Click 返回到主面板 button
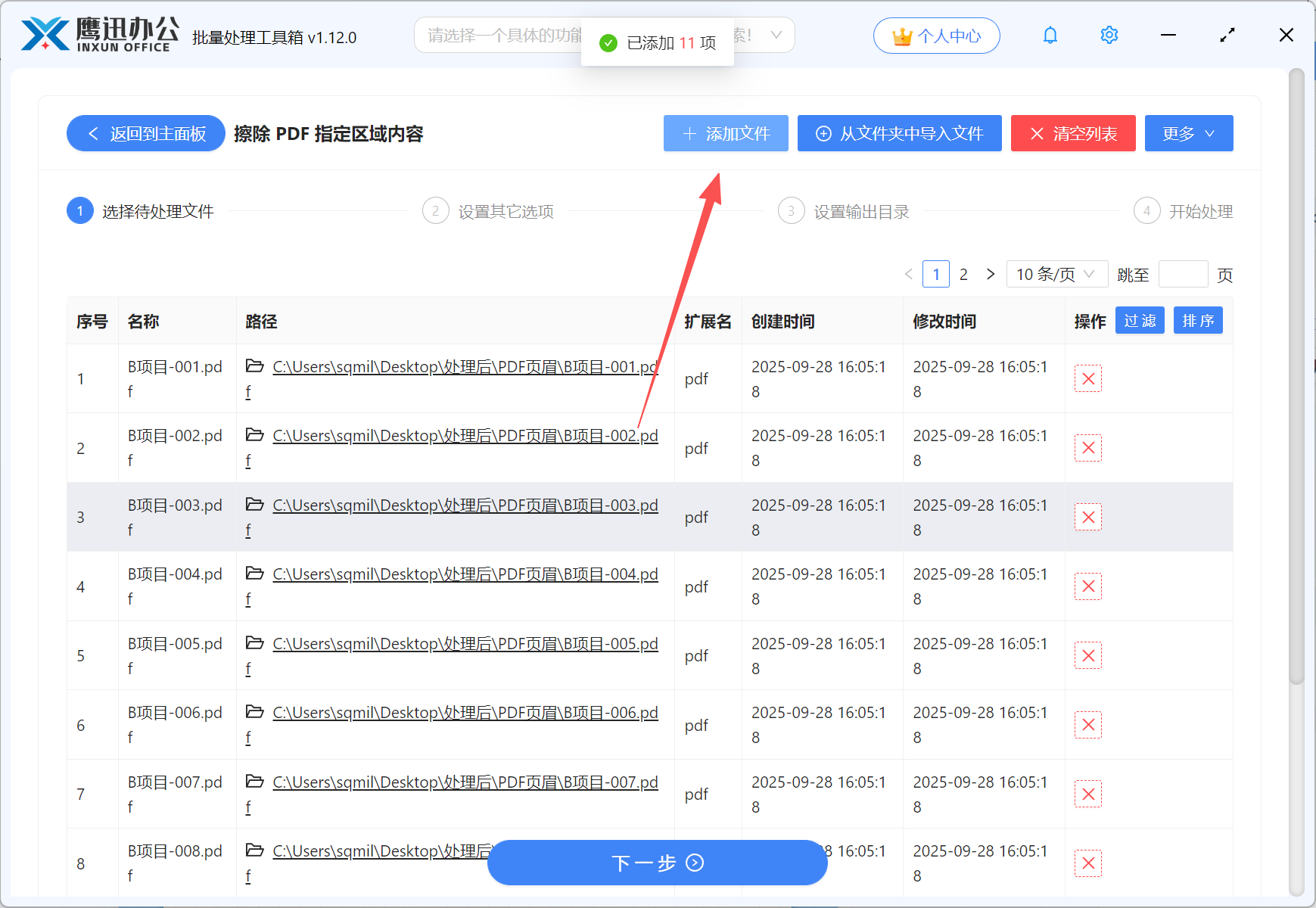The image size is (1316, 908). tap(146, 133)
